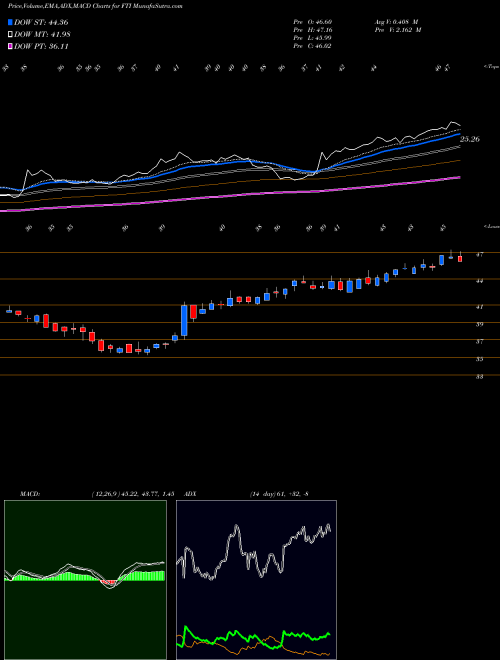Select the 'DOW MT: 41.98' legend label
This screenshot has height=660, width=500.
click(x=42, y=34)
